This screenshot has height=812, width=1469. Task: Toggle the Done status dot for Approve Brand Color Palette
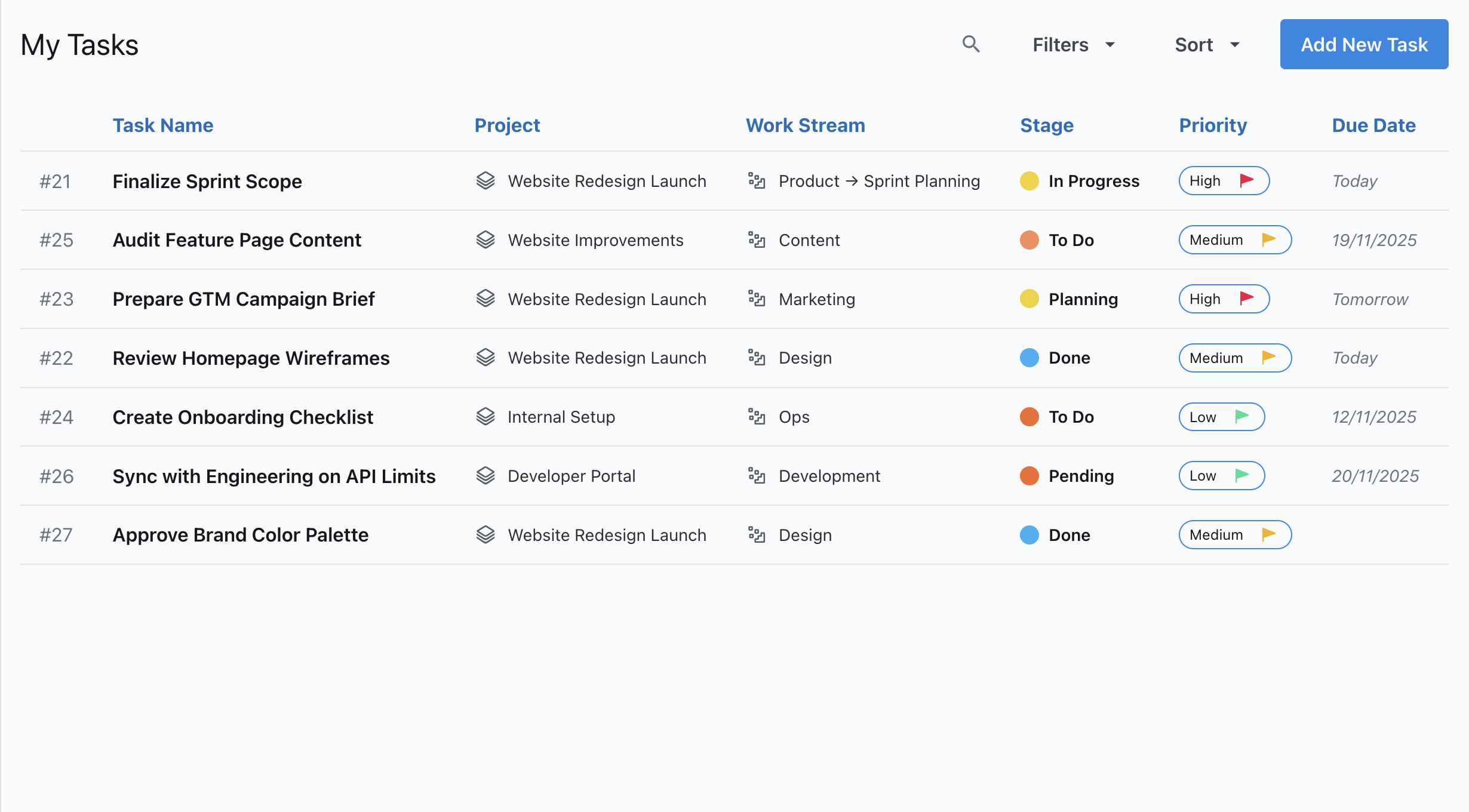tap(1029, 535)
